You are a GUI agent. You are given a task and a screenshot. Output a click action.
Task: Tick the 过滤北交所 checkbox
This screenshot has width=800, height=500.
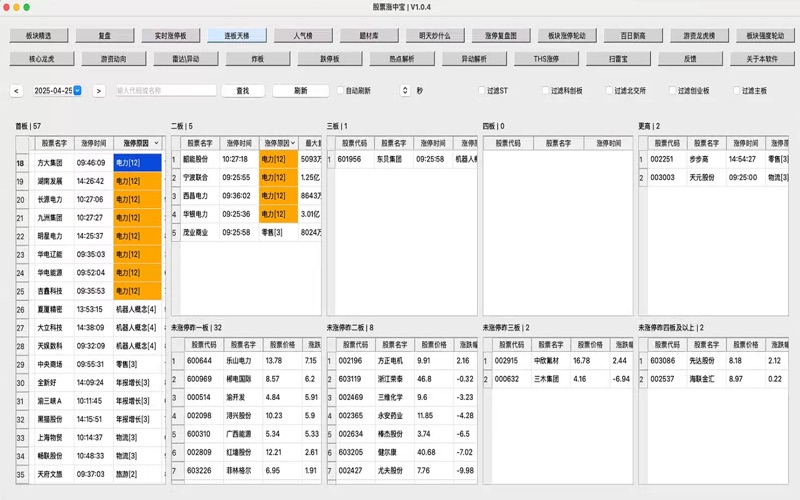pos(609,91)
